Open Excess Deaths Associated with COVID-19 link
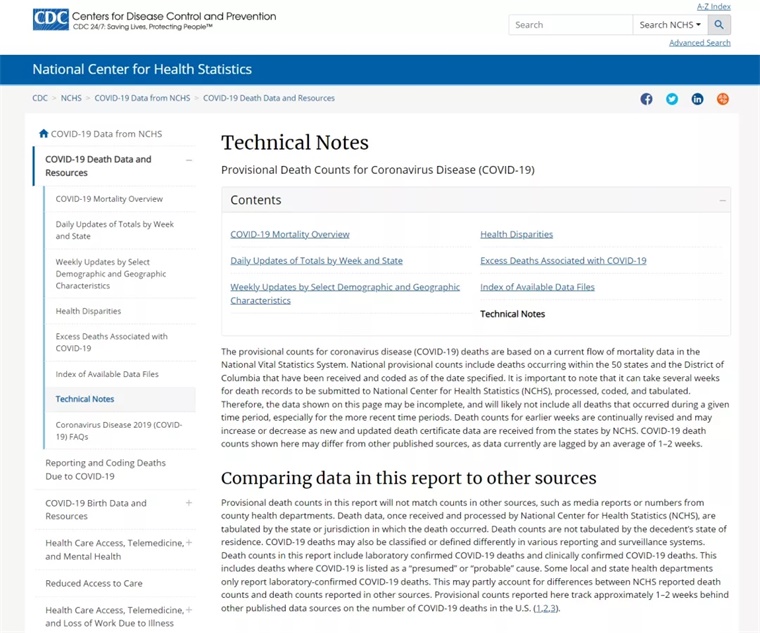 coord(563,260)
